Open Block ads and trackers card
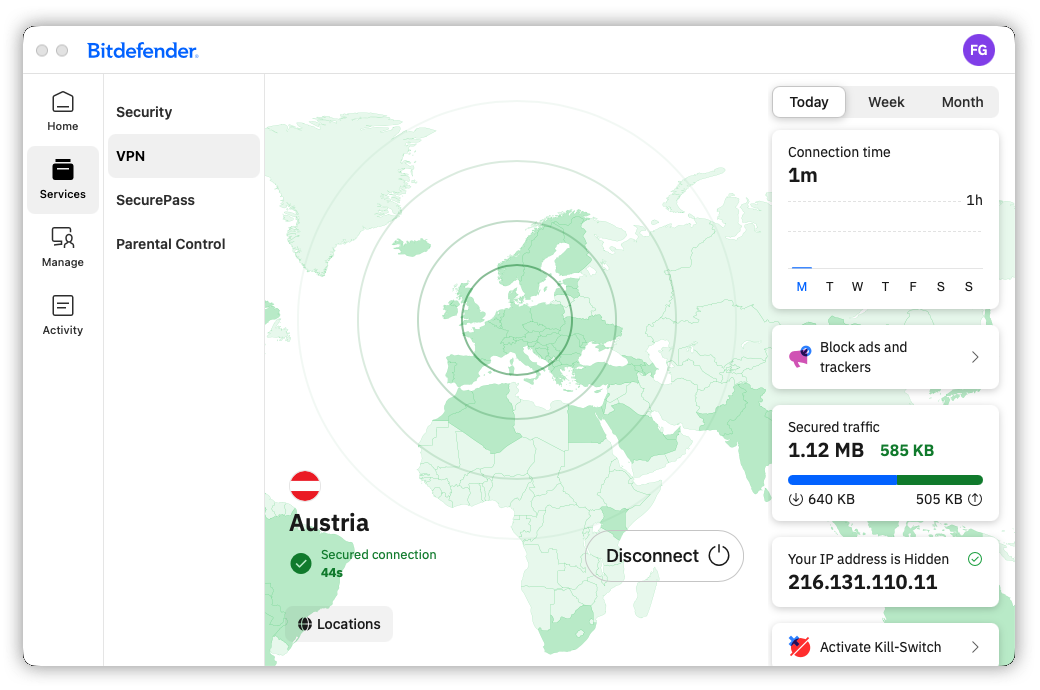 [x=885, y=357]
